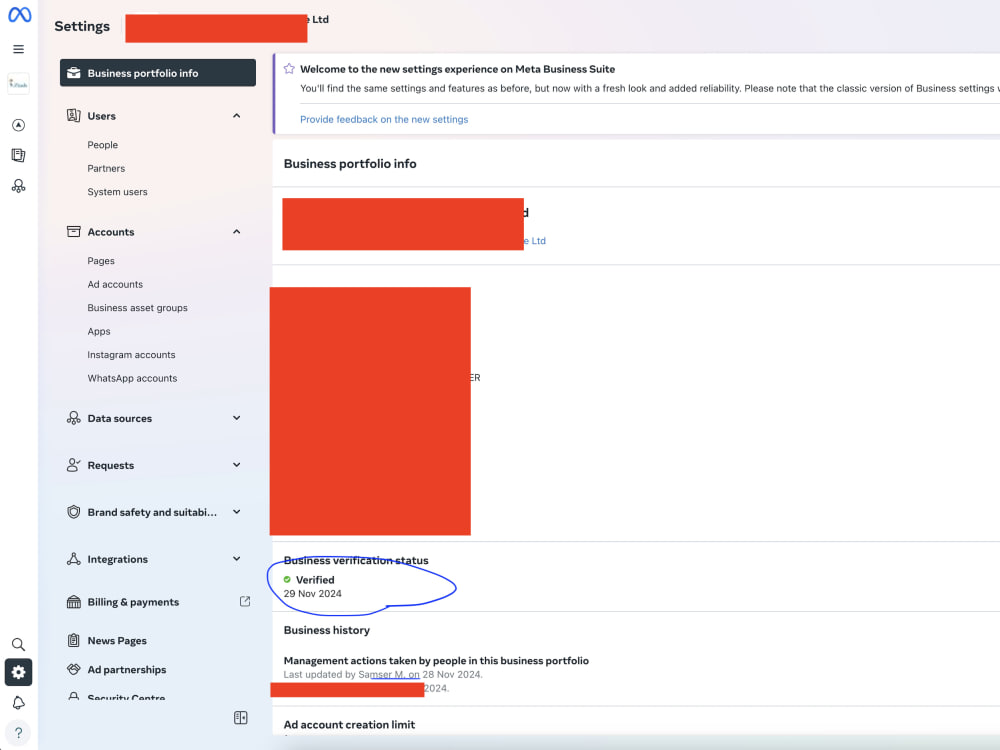This screenshot has height=750, width=1000.
Task: Open Ad partnerships
Action: (126, 670)
